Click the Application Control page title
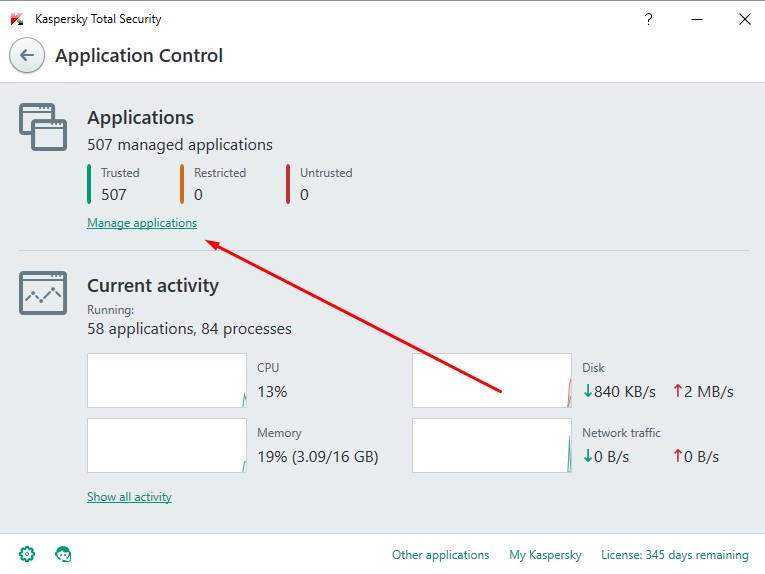Viewport: 765px width, 574px height. (x=139, y=56)
